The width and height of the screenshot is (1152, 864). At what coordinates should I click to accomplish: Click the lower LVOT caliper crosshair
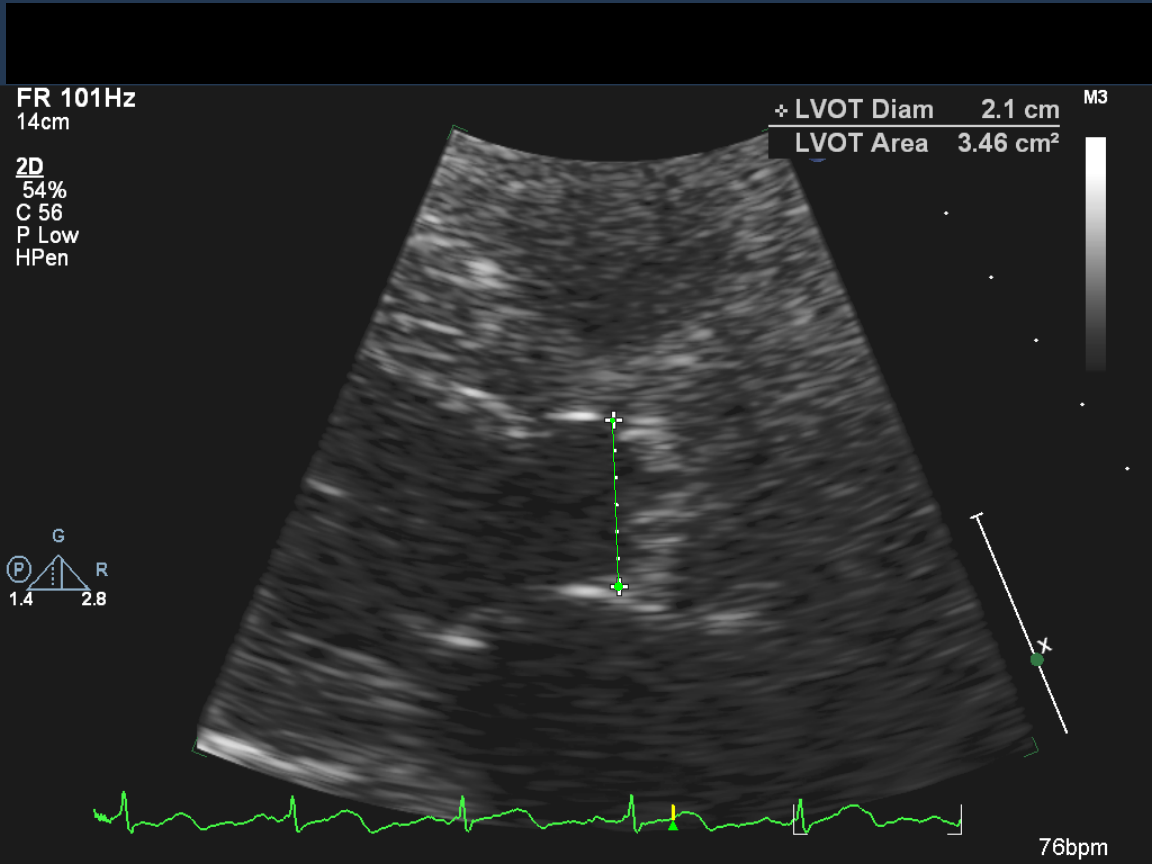619,585
